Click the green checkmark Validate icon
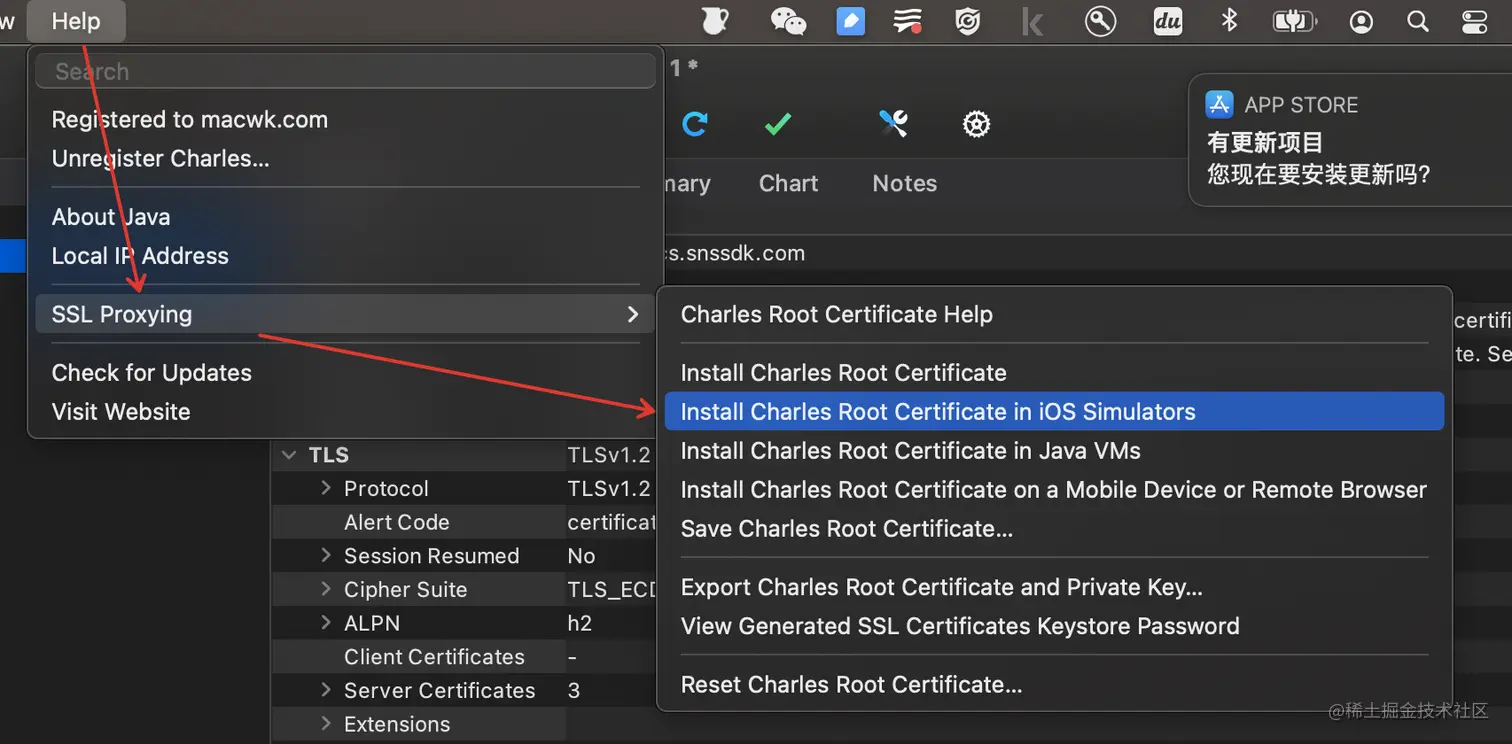 778,124
